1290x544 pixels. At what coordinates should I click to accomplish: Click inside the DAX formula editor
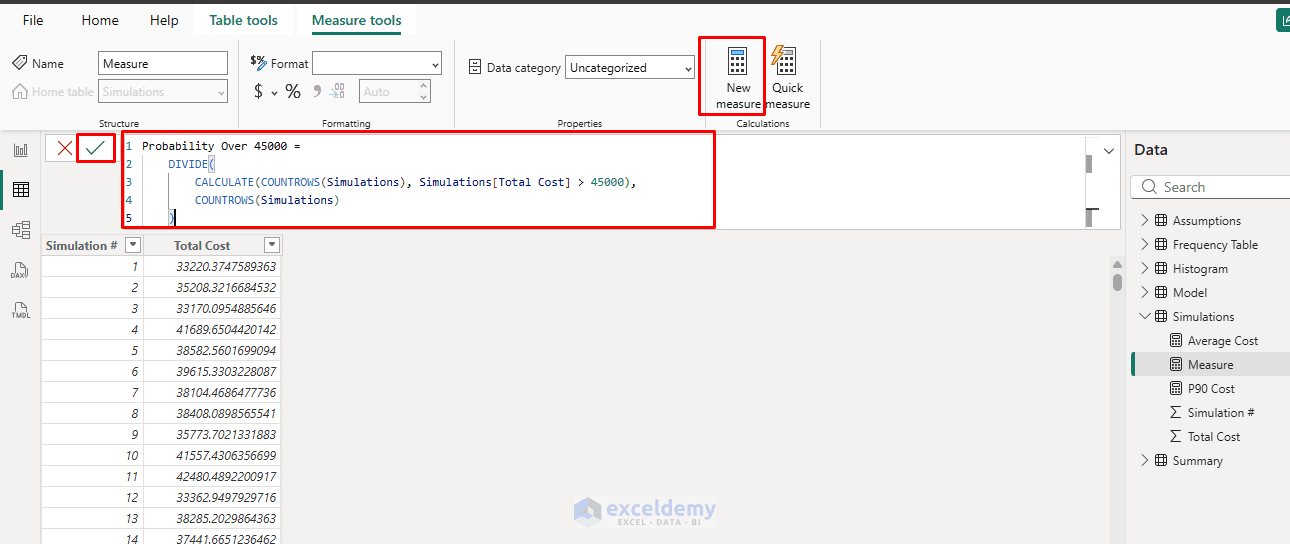click(x=604, y=182)
